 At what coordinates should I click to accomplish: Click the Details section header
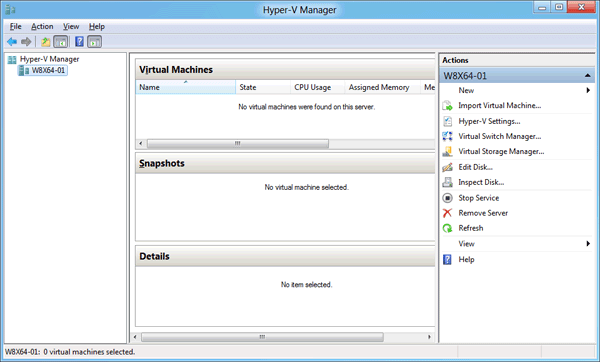(x=285, y=256)
